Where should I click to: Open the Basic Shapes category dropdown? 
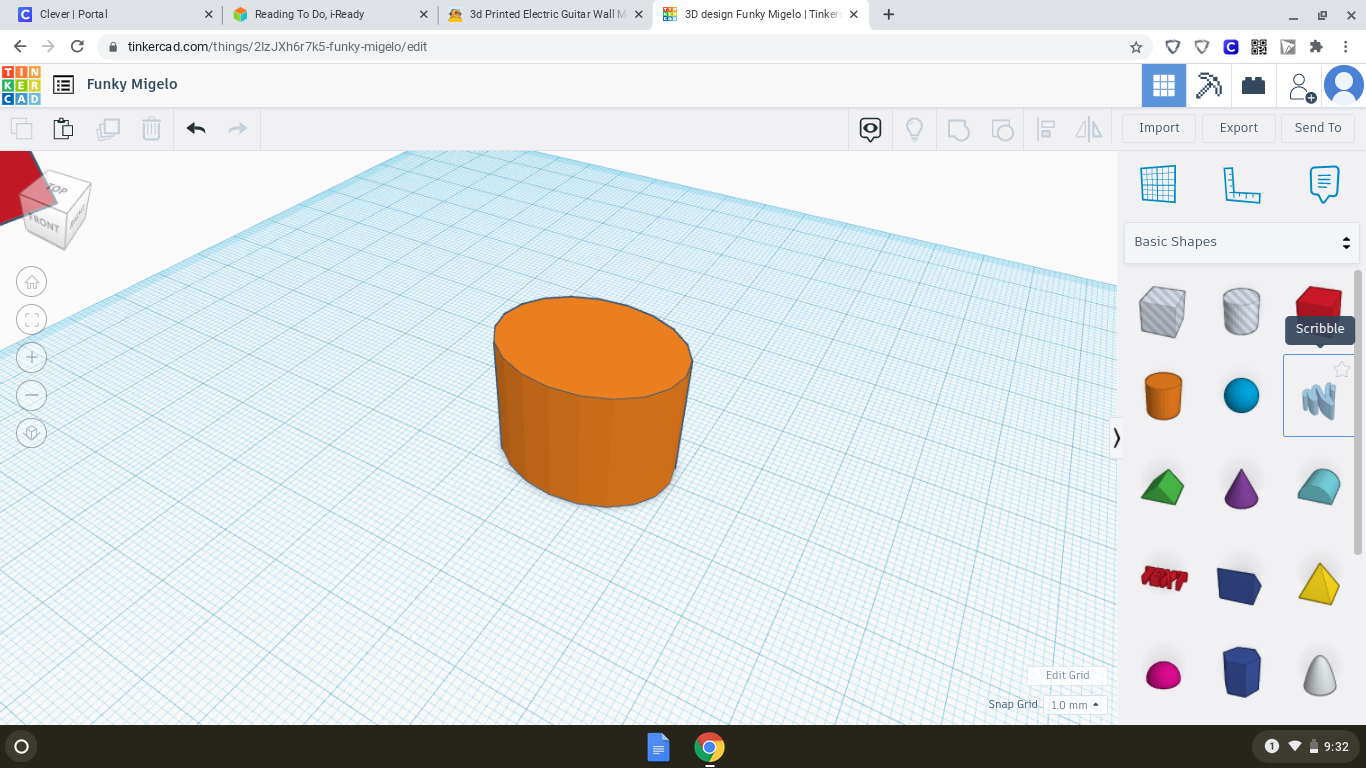coord(1241,242)
